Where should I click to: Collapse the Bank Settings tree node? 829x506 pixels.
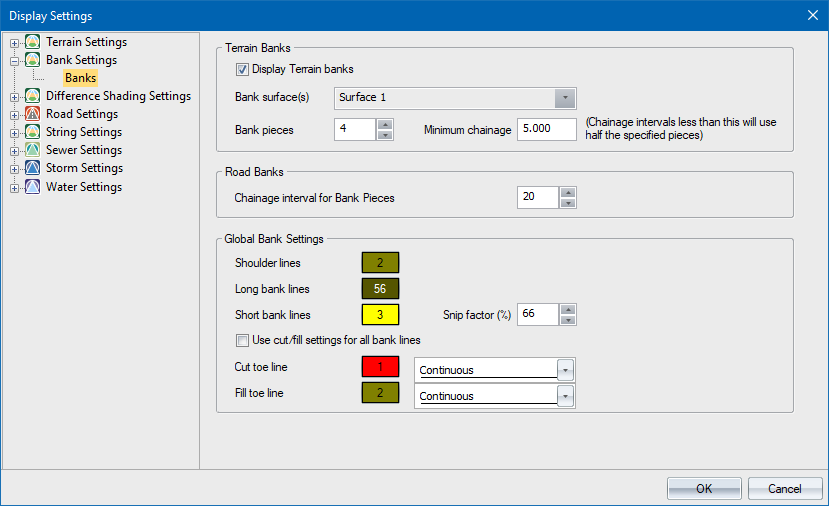coord(14,61)
